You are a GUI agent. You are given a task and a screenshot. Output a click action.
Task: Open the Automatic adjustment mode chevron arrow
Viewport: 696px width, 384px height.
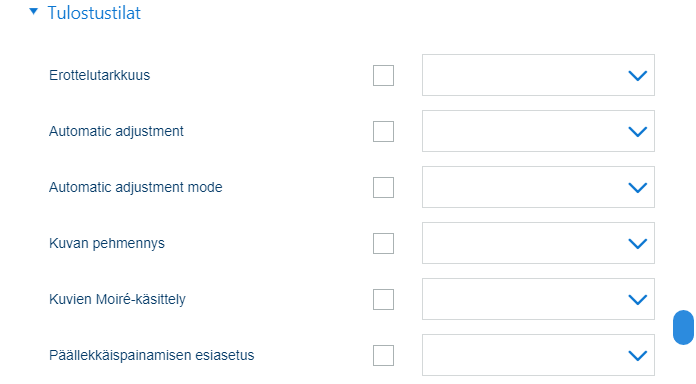638,187
